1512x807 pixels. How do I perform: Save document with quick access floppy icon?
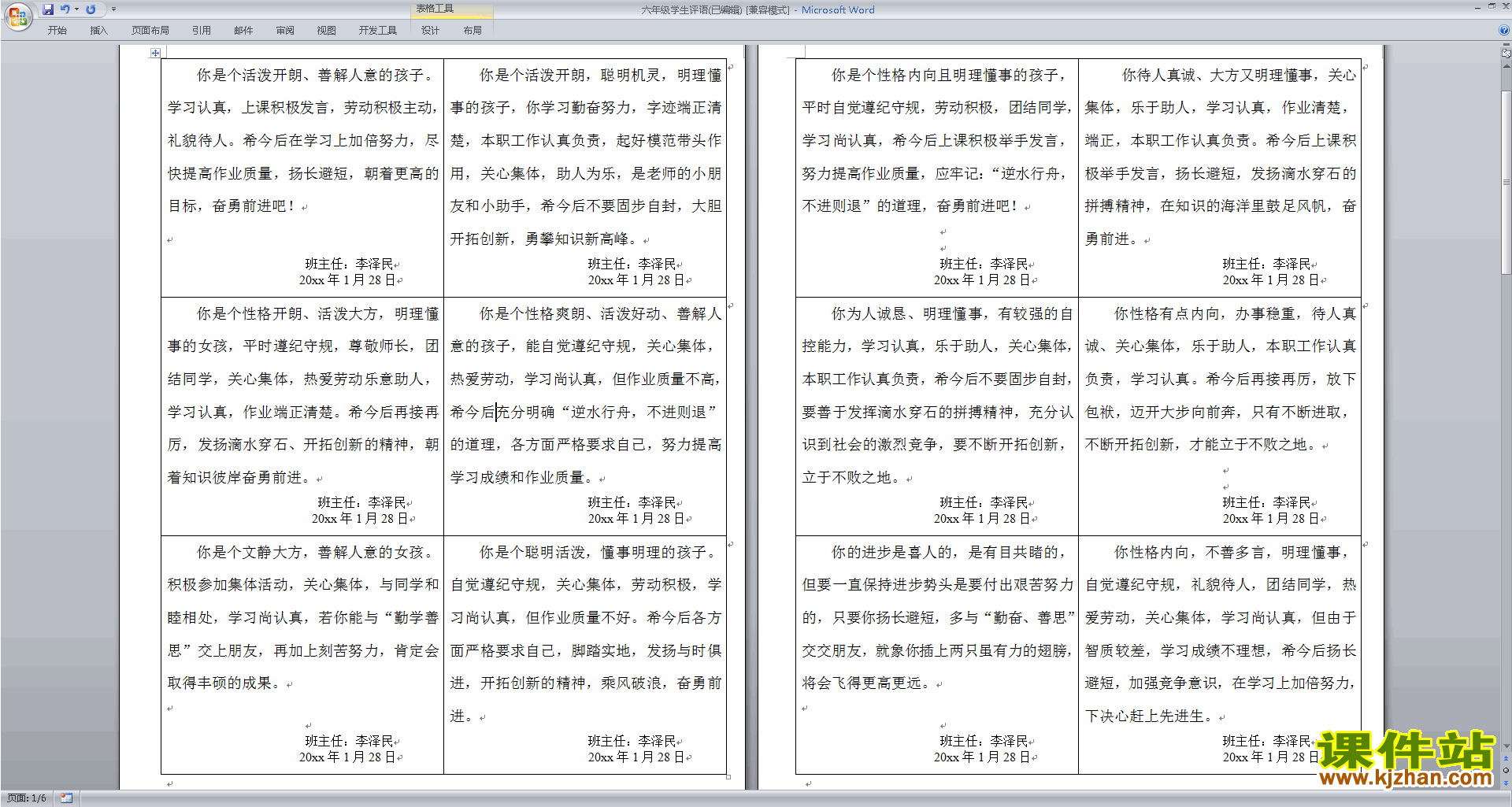48,9
